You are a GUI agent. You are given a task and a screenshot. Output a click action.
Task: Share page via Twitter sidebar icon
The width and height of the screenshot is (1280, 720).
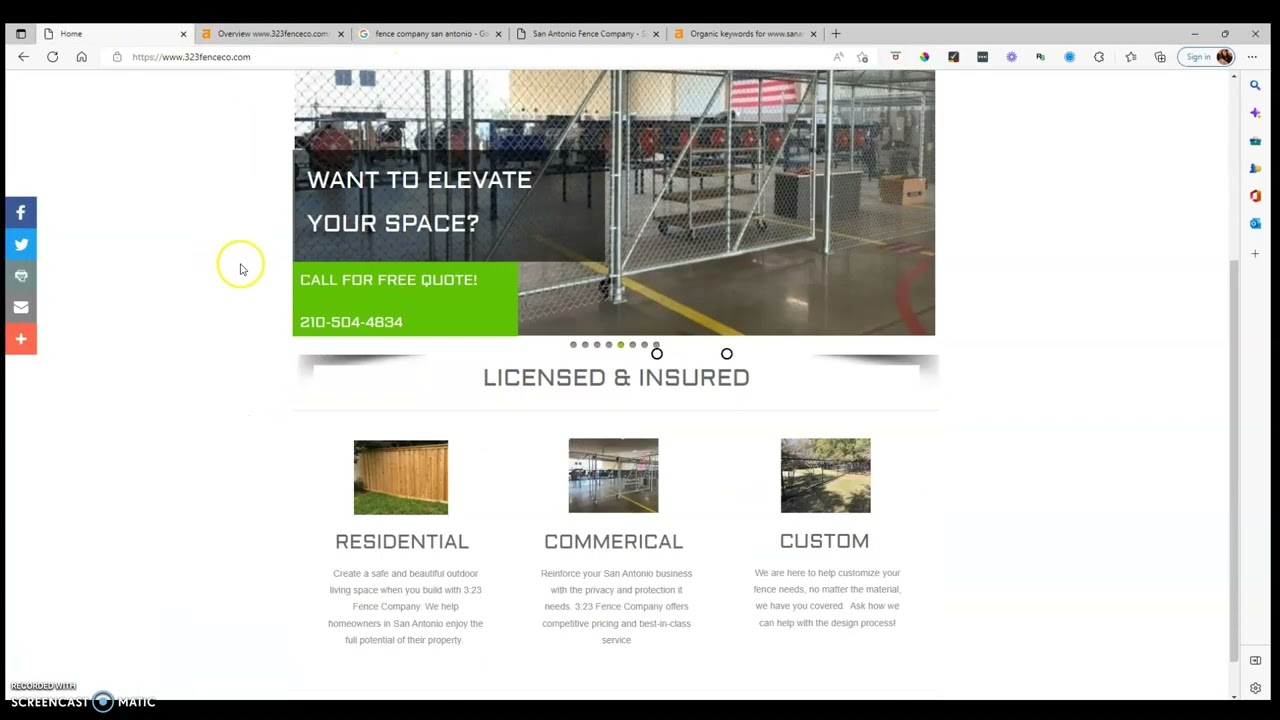[20, 244]
